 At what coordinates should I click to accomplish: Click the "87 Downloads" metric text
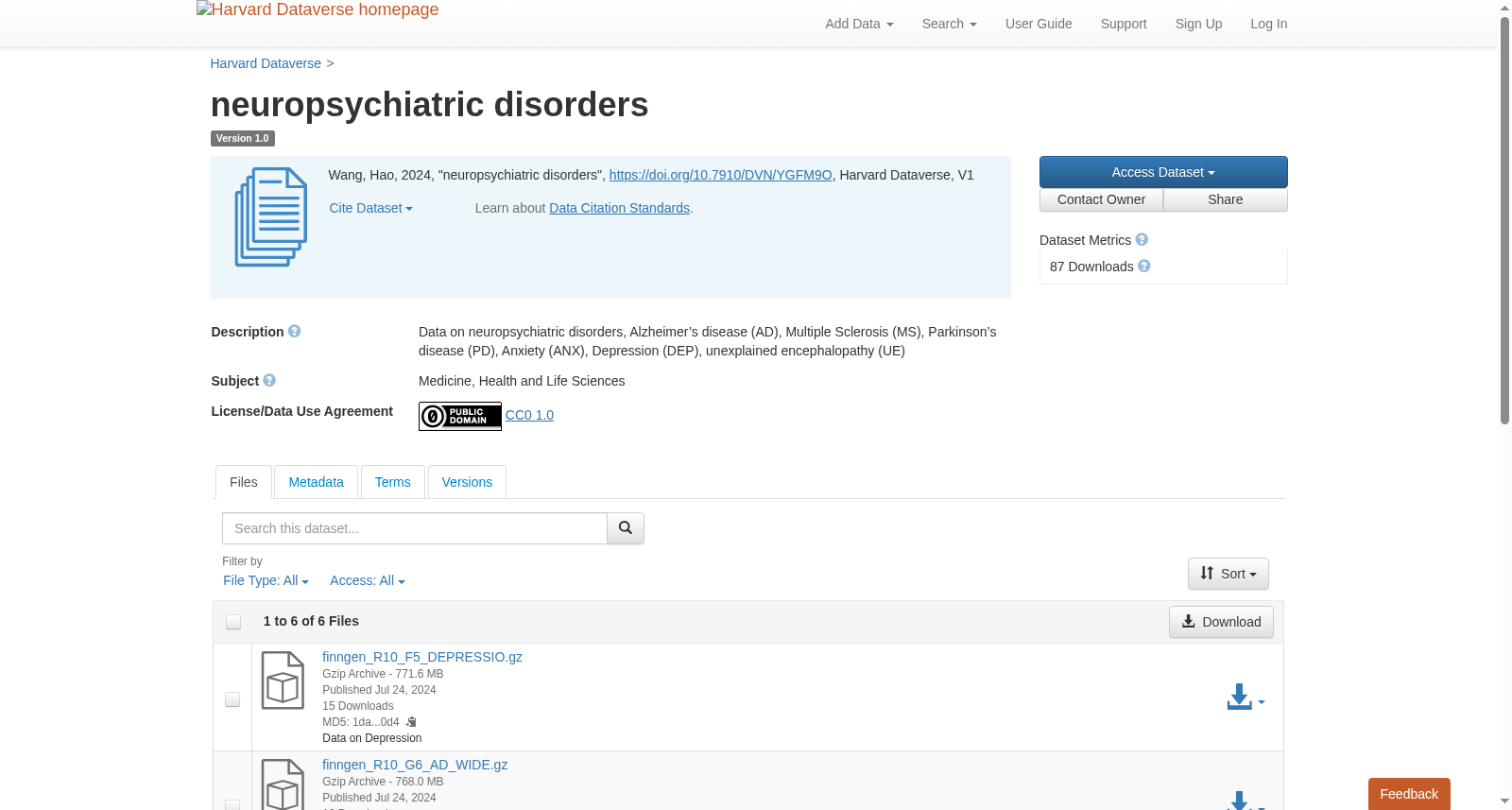pos(1091,267)
